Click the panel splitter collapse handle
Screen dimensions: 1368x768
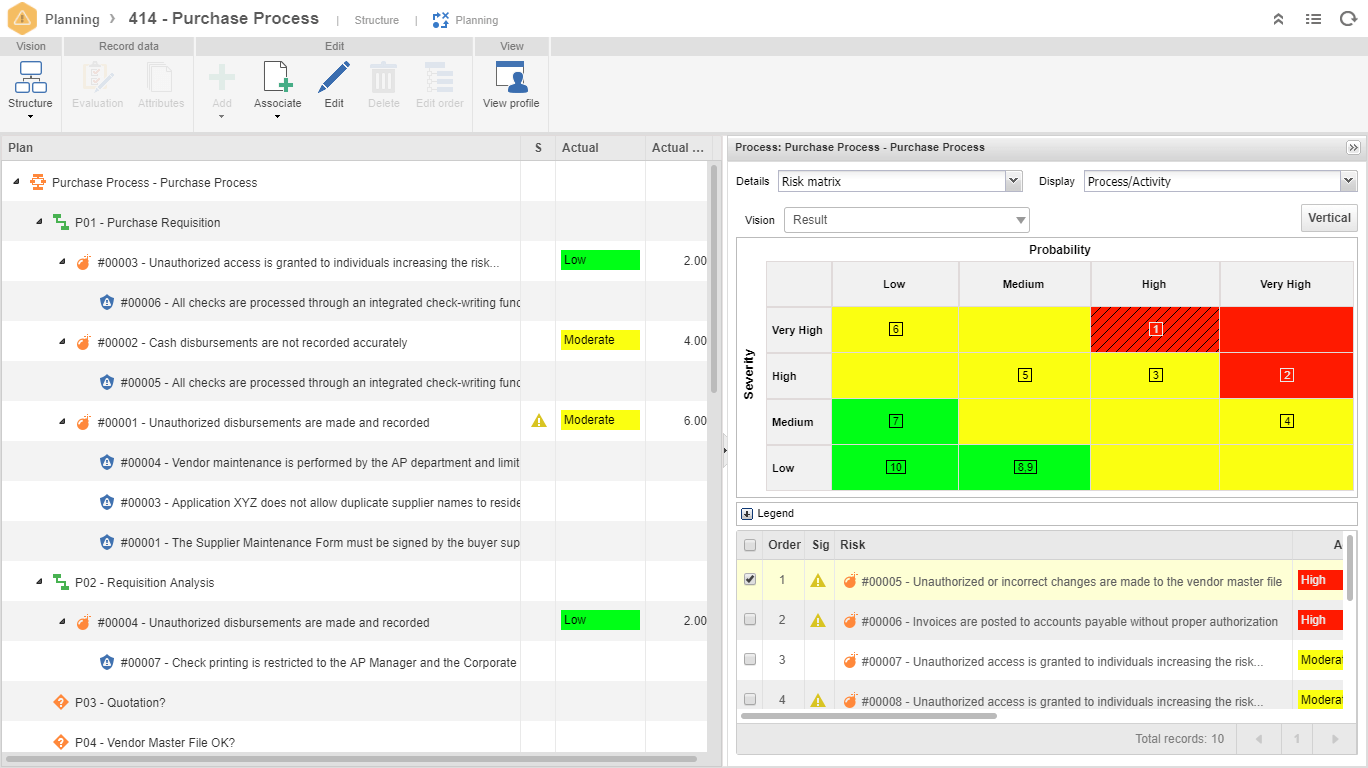pyautogui.click(x=724, y=451)
